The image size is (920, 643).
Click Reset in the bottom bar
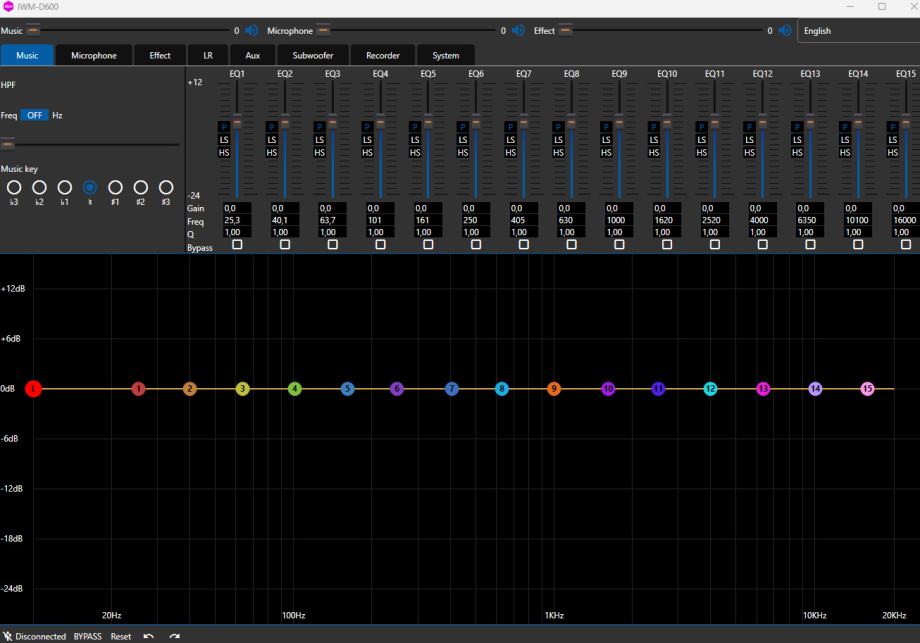[121, 636]
